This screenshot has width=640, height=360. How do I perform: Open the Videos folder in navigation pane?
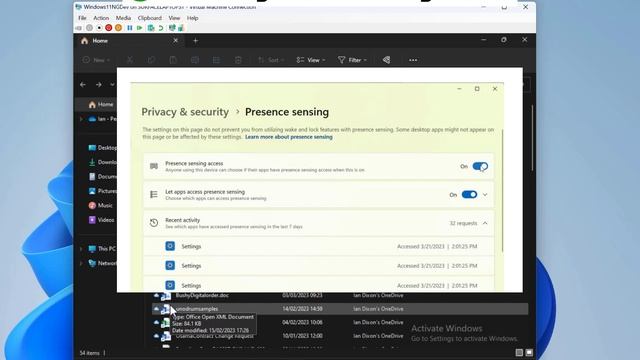[x=101, y=220]
